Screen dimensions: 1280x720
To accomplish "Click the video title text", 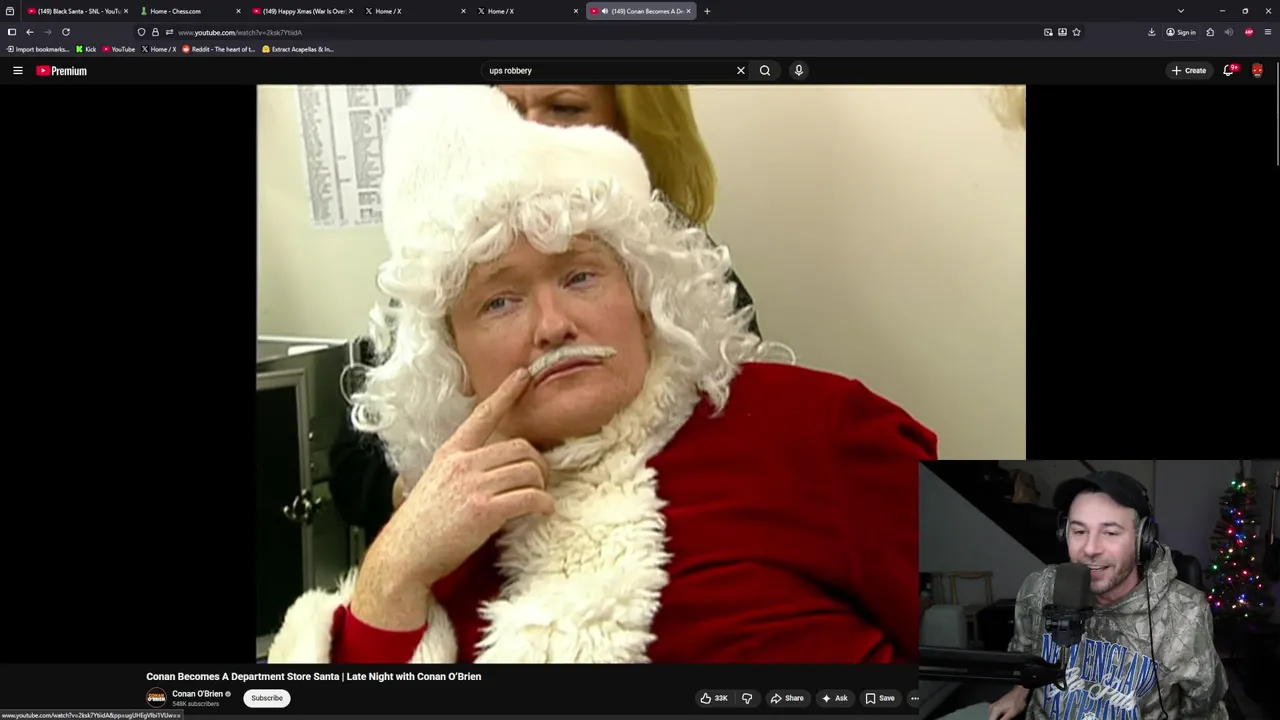I will point(314,677).
